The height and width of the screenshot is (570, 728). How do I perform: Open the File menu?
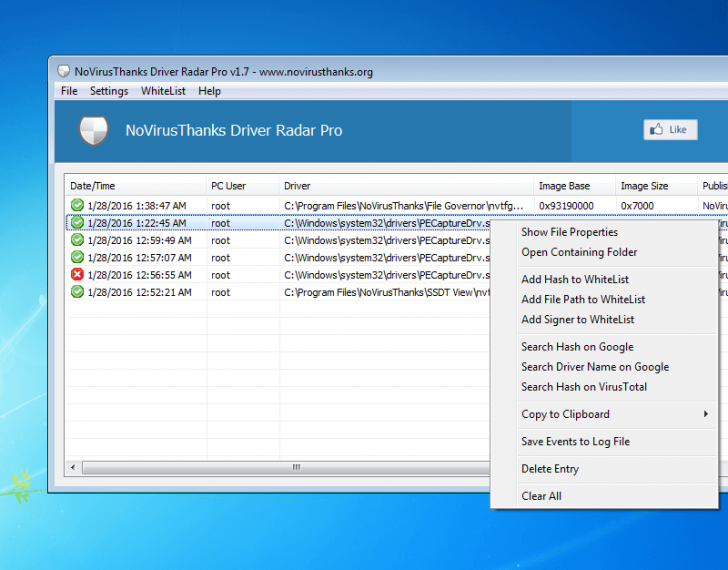point(69,91)
